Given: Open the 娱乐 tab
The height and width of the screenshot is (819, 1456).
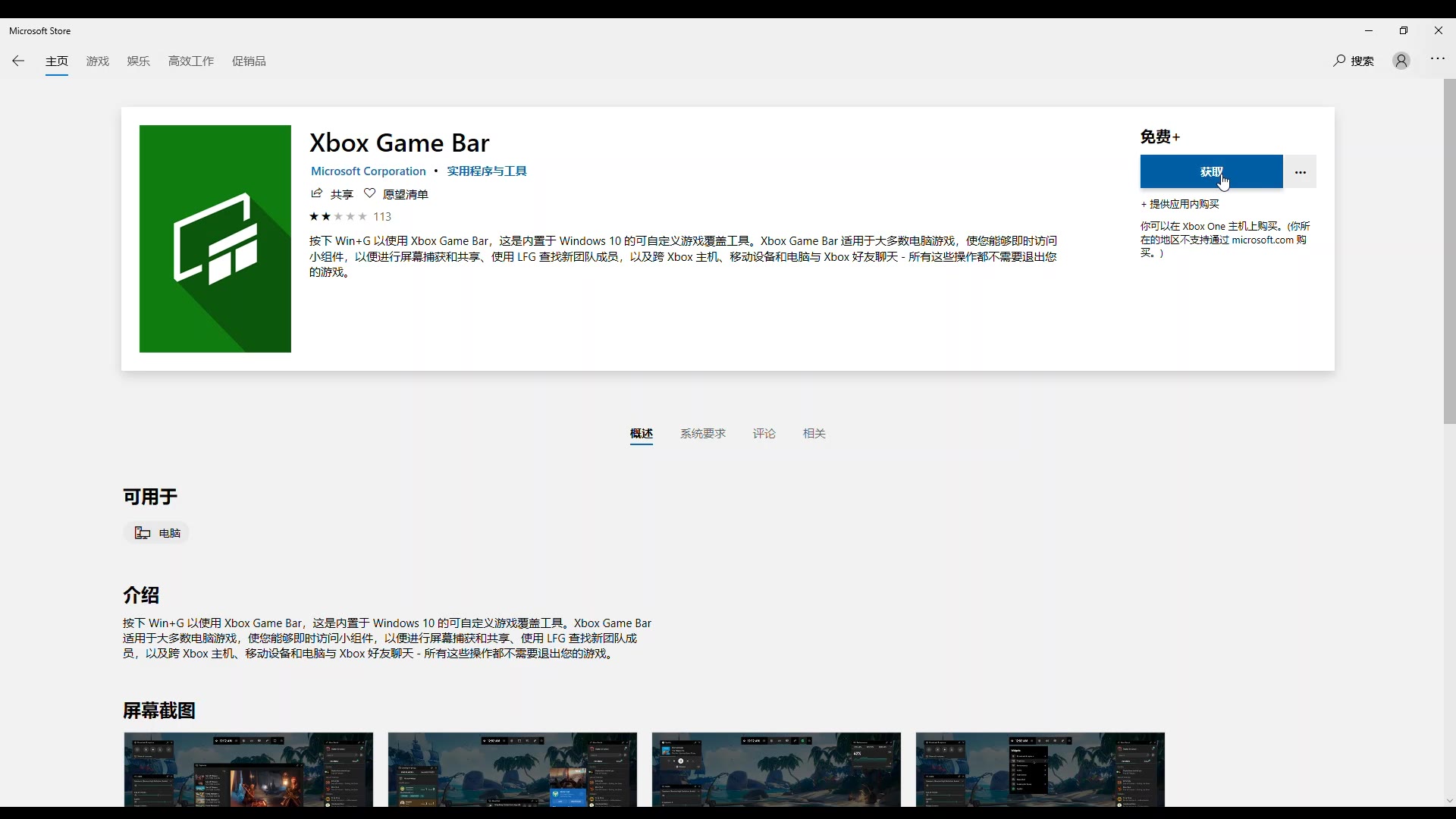Looking at the screenshot, I should 139,61.
